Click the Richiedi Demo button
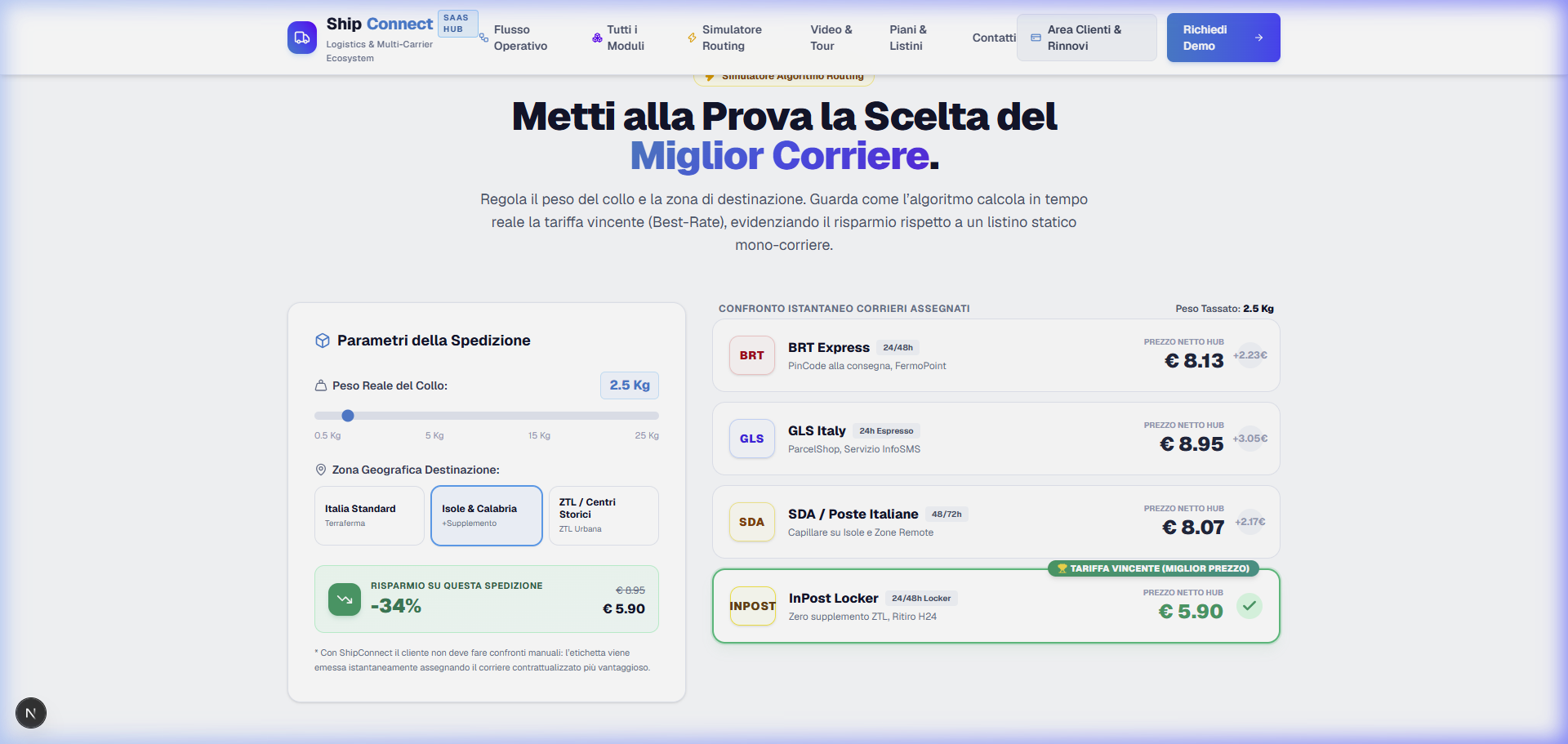 tap(1223, 38)
